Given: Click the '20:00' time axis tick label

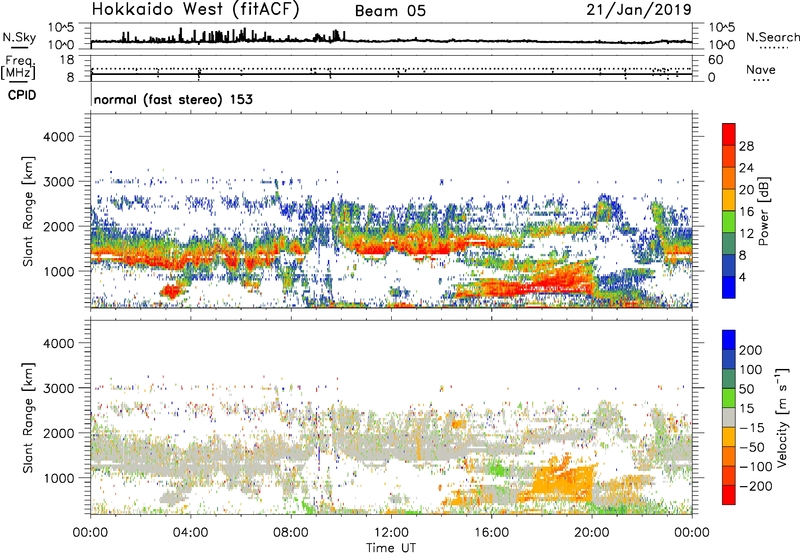Looking at the screenshot, I should click(591, 533).
